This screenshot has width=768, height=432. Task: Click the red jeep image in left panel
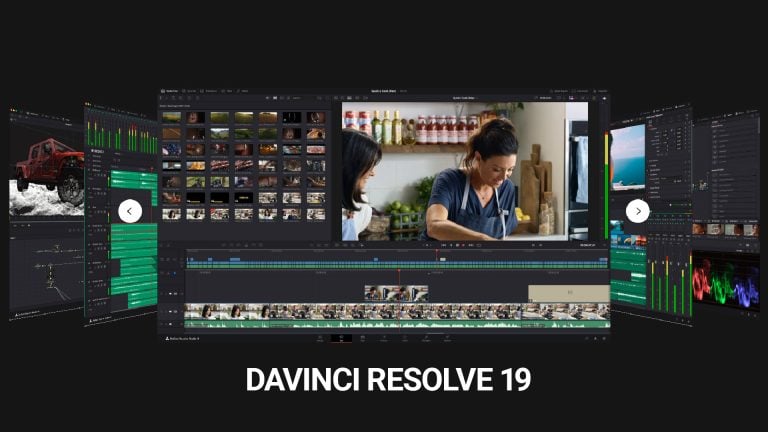point(48,171)
